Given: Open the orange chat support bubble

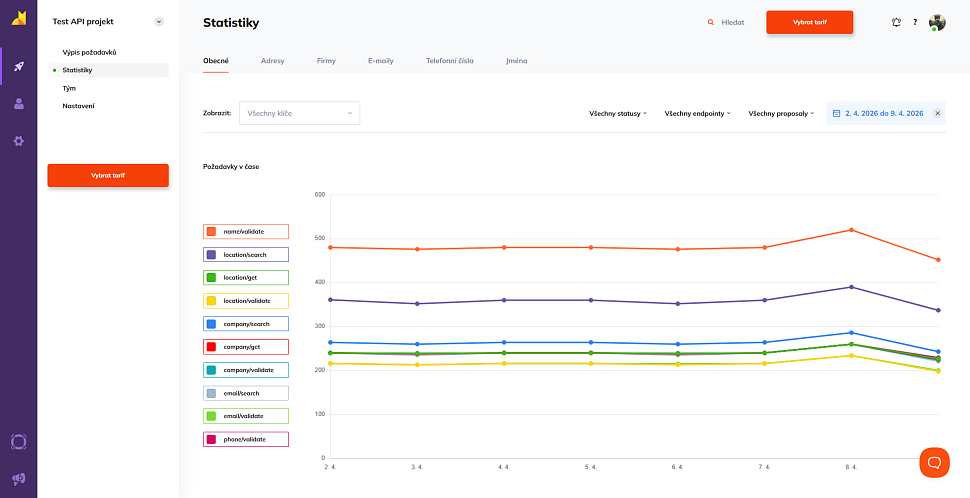Looking at the screenshot, I should point(934,462).
